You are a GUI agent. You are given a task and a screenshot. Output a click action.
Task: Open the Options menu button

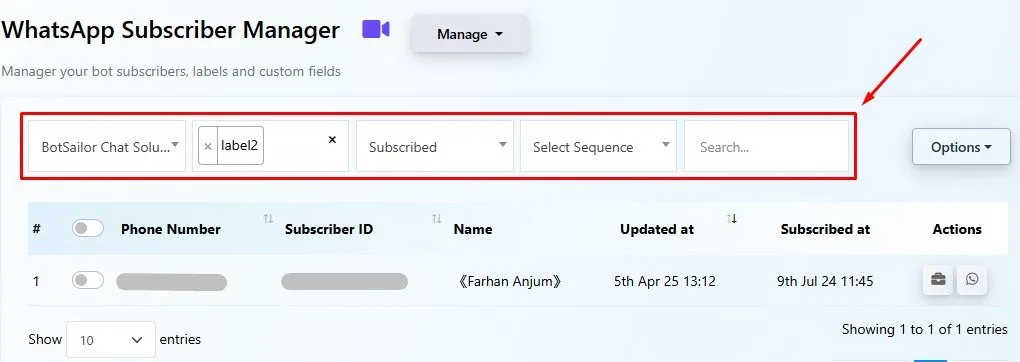pos(961,147)
